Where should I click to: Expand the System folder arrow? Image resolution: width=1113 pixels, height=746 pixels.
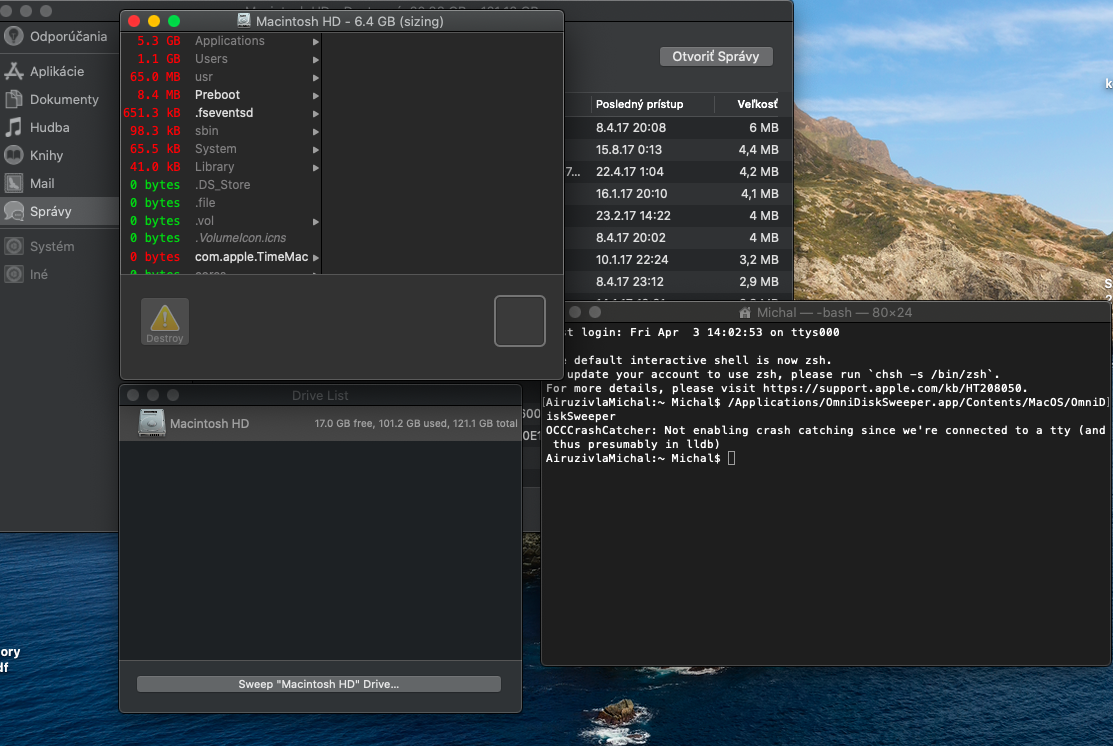tap(316, 150)
